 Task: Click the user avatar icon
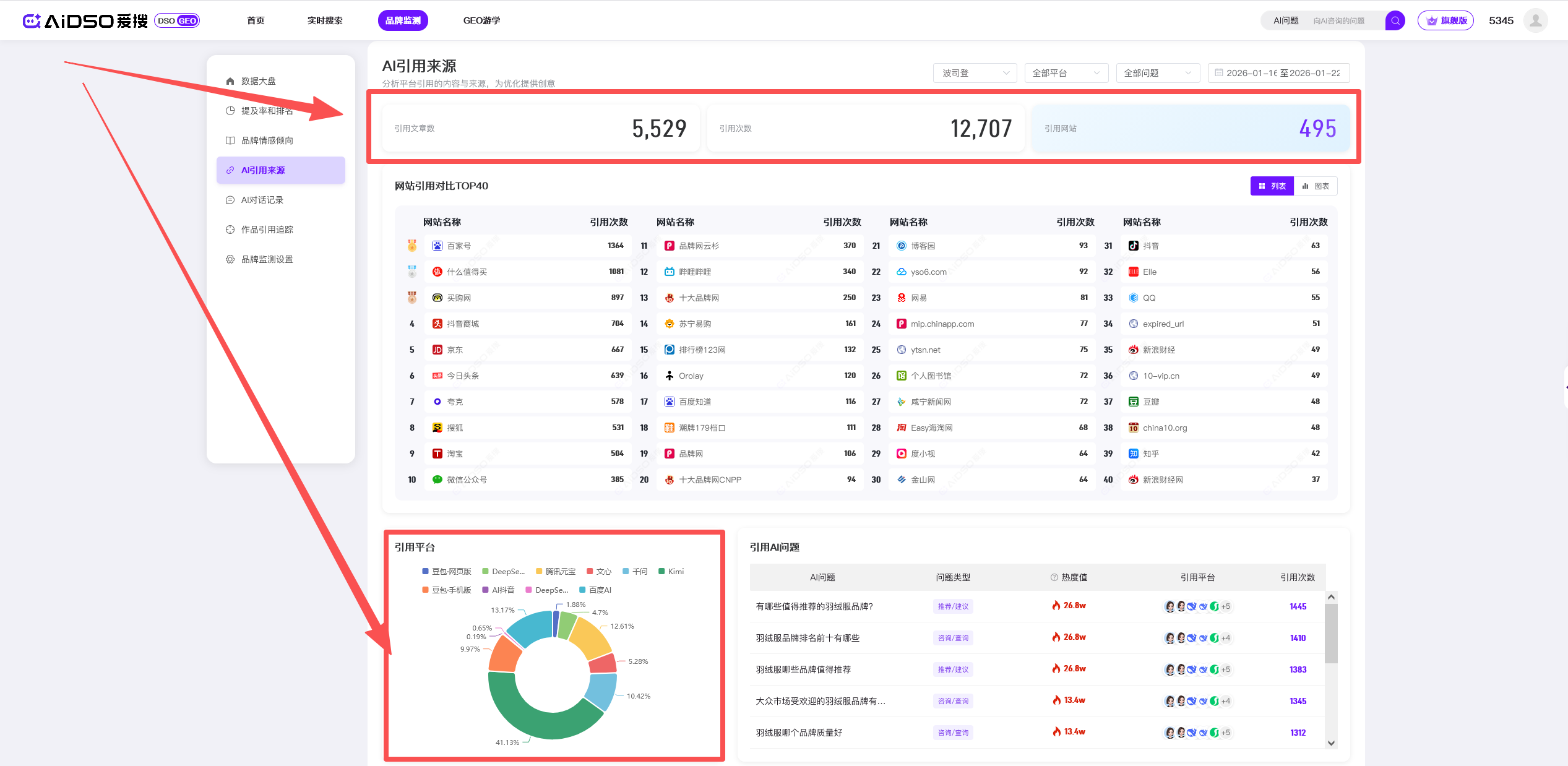click(x=1535, y=20)
